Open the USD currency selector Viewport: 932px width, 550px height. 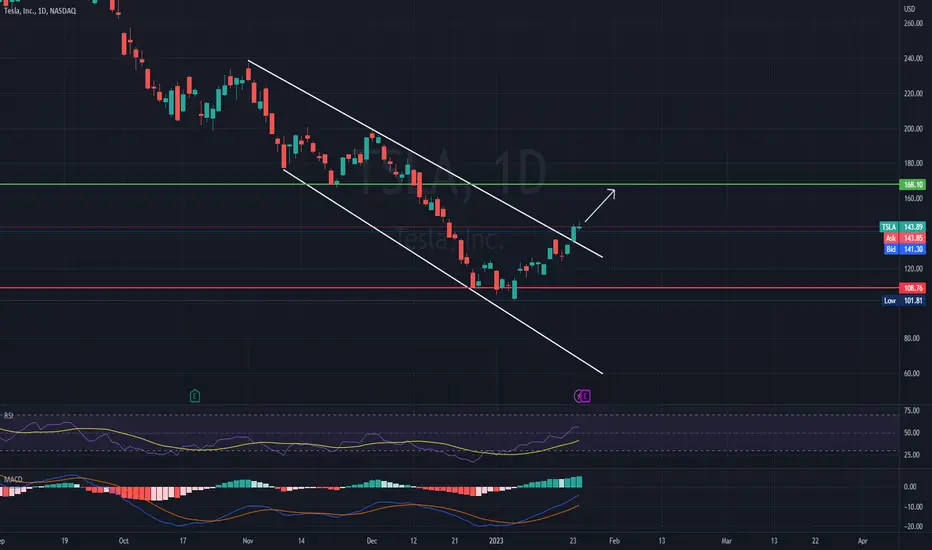coord(909,9)
